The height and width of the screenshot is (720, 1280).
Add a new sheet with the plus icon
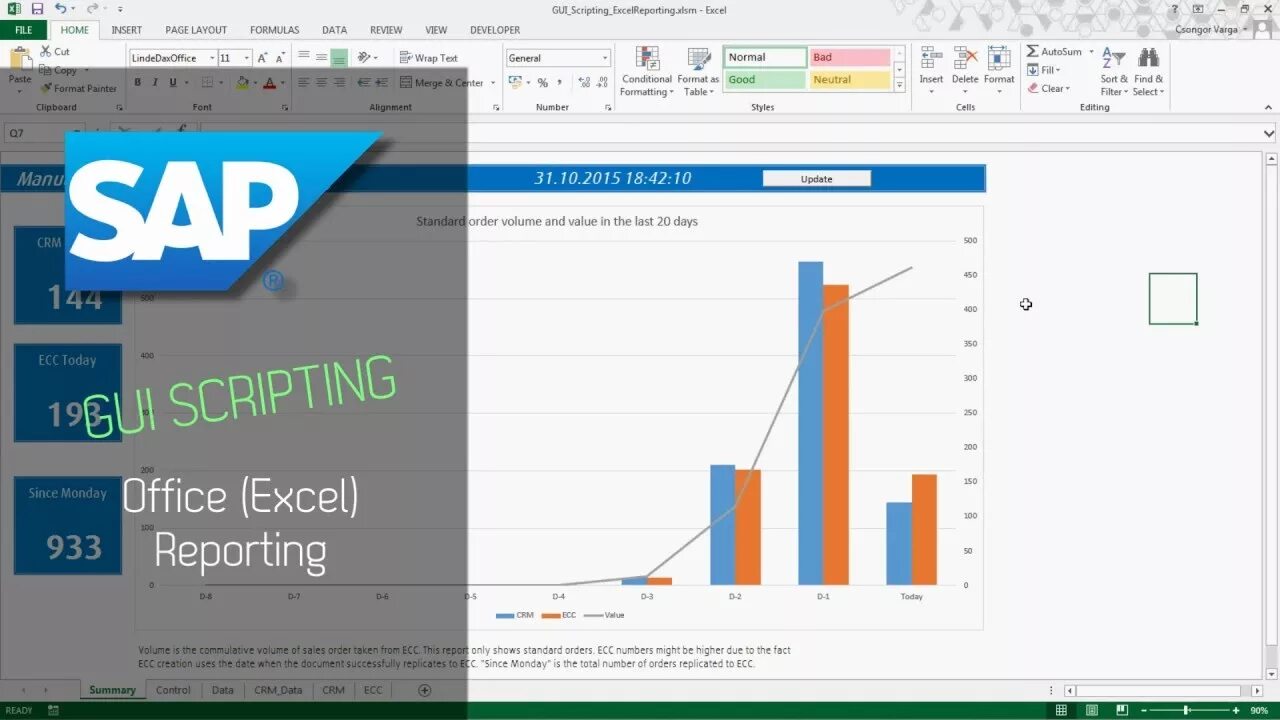click(x=424, y=690)
